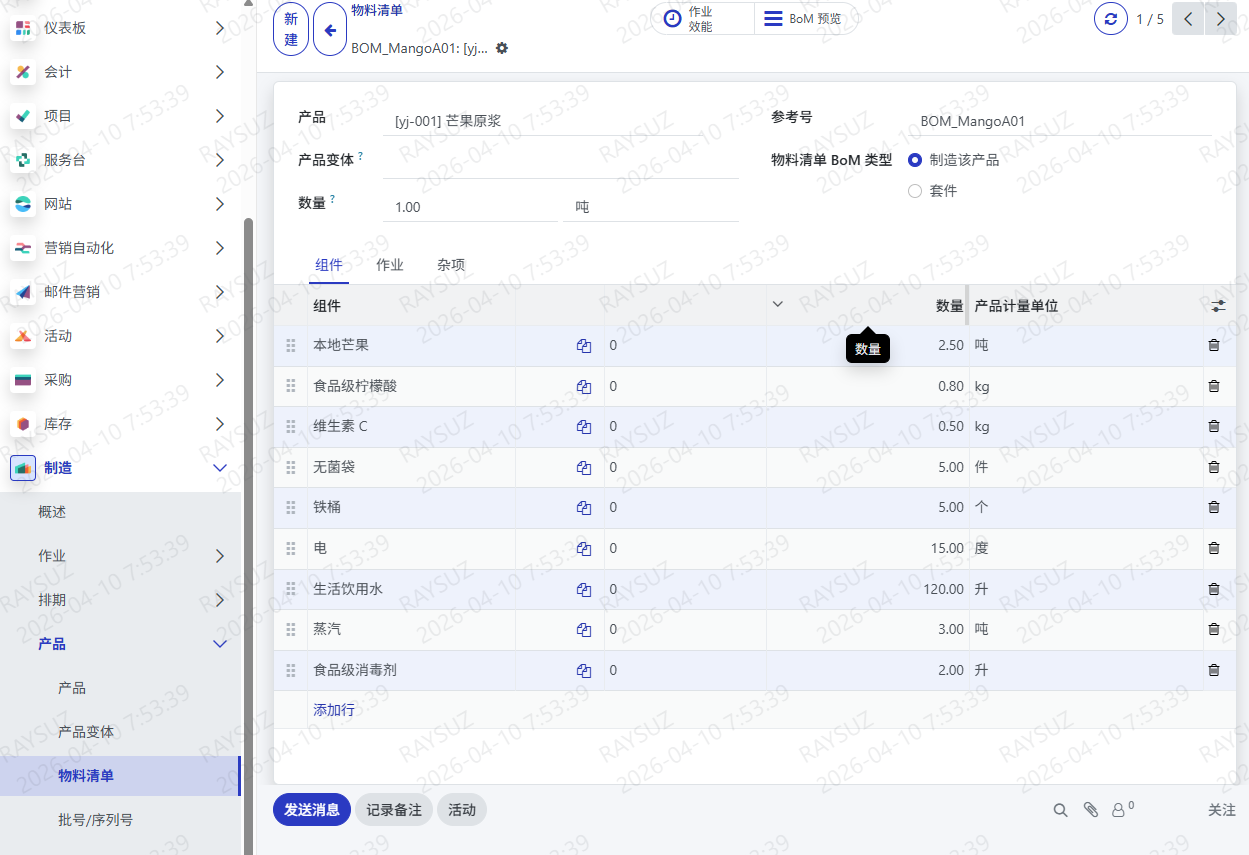Click the 添加行 link
This screenshot has width=1249, height=855.
[334, 710]
